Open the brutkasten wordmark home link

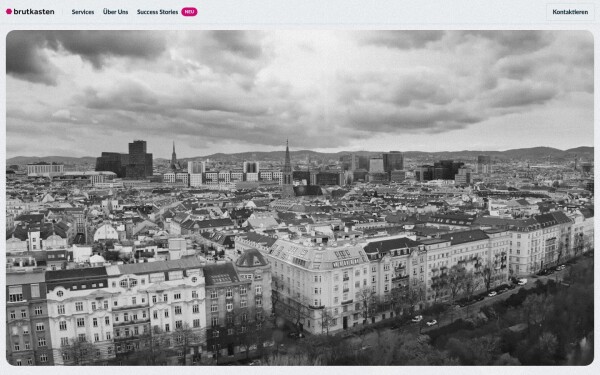(34, 11)
